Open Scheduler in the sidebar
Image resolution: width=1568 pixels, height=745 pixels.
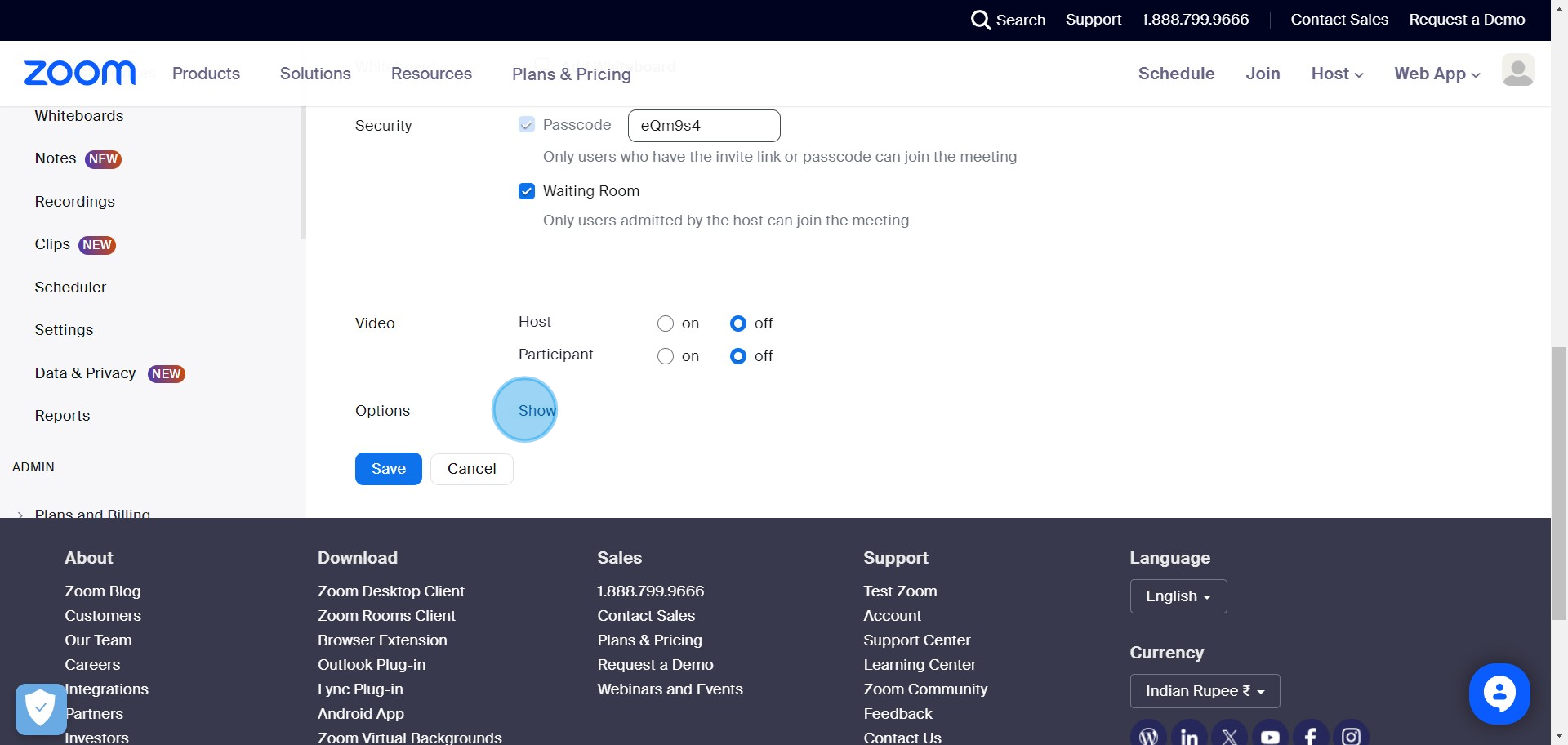[x=70, y=288]
